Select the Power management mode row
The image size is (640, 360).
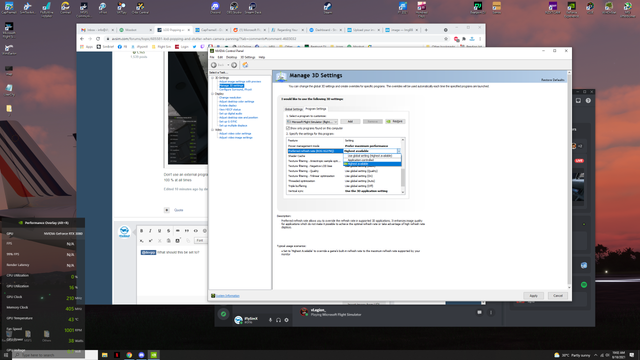[x=344, y=146]
